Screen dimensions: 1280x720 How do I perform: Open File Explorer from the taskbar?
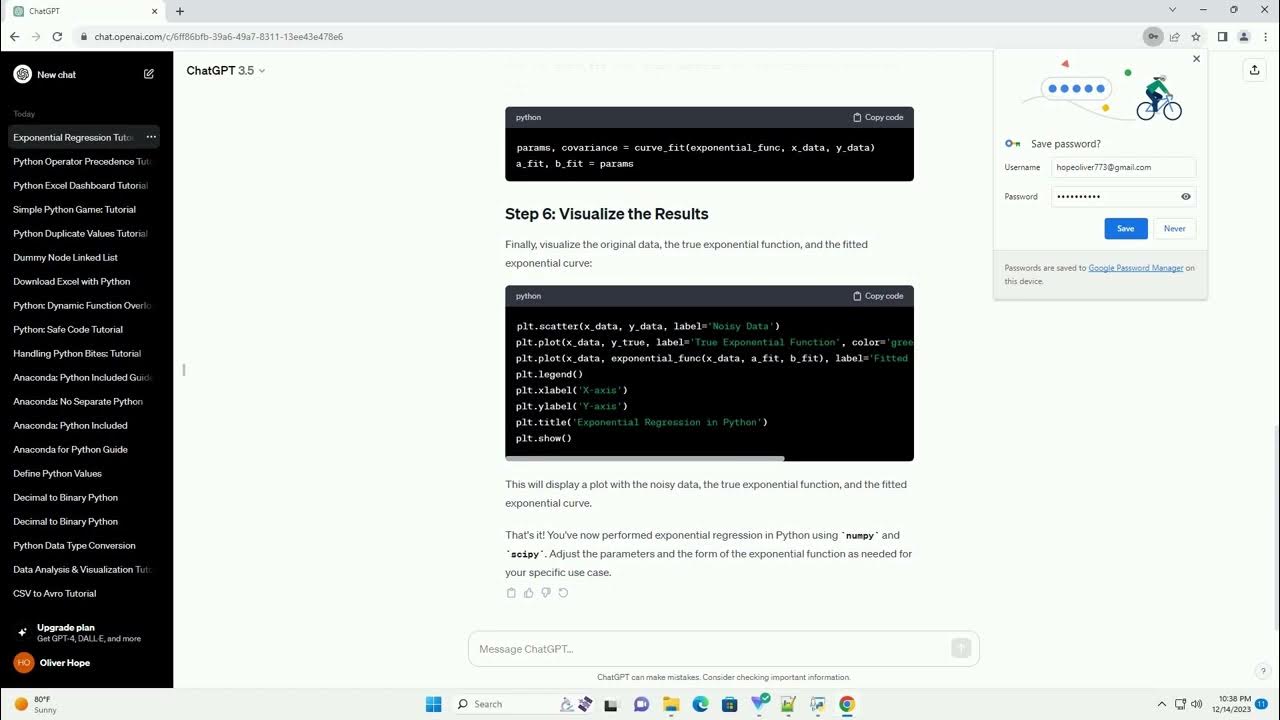[x=671, y=704]
